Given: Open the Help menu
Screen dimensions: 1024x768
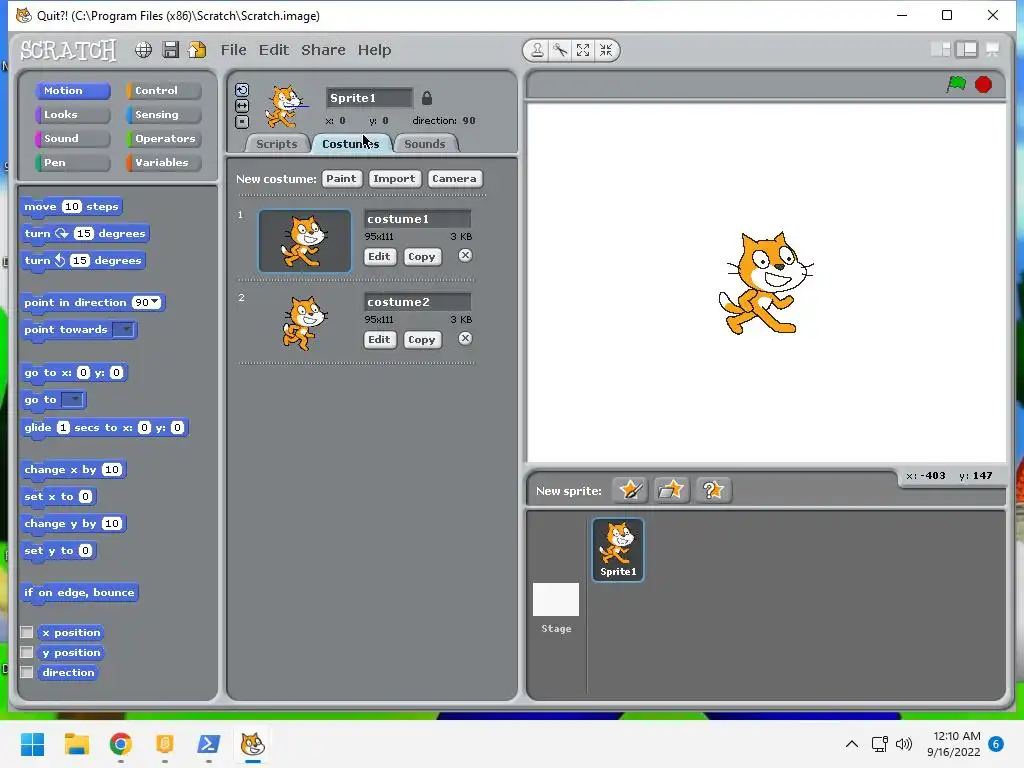Looking at the screenshot, I should [x=374, y=50].
